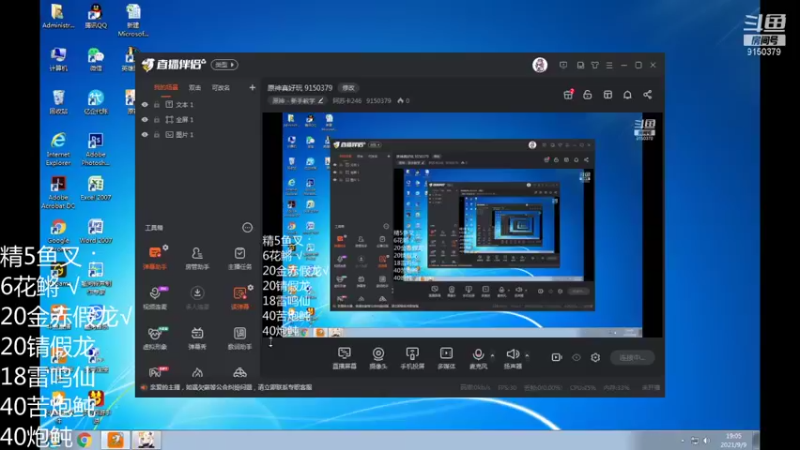Viewport: 800px width, 450px height.
Task: Toggle visibility of 图片 1 layer
Action: (145, 135)
